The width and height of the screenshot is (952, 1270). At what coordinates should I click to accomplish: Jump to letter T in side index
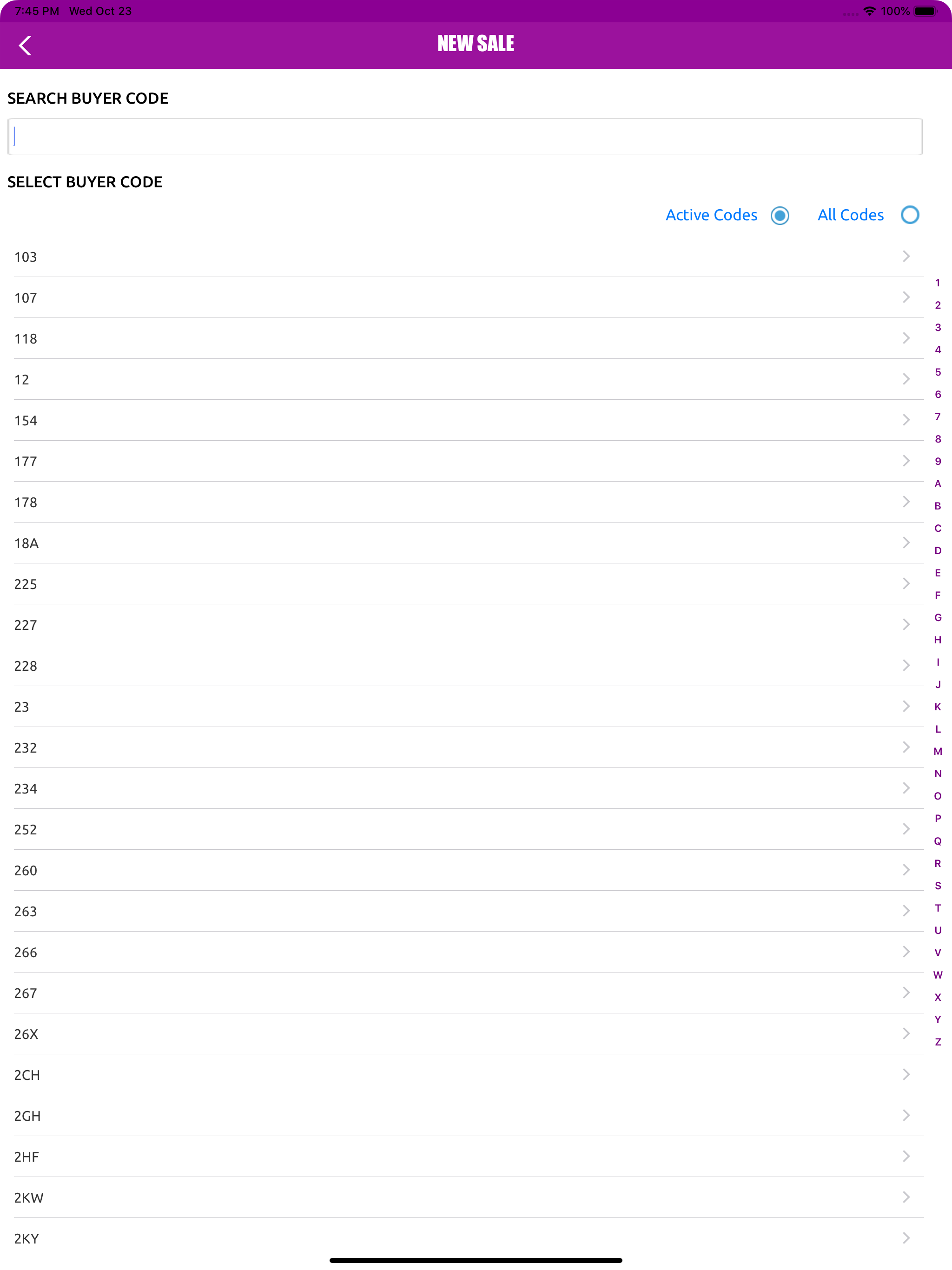[938, 908]
